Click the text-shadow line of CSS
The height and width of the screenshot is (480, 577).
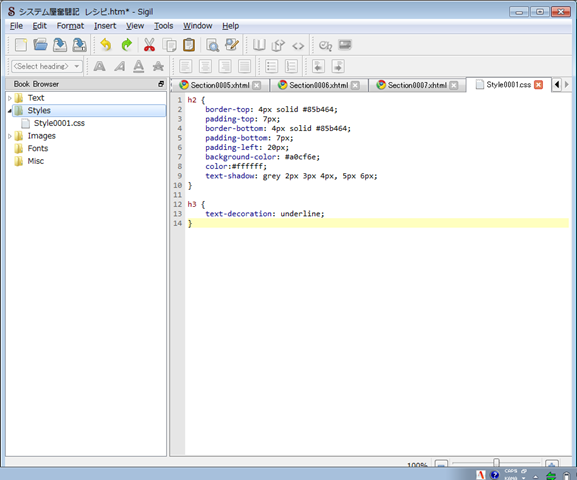291,176
